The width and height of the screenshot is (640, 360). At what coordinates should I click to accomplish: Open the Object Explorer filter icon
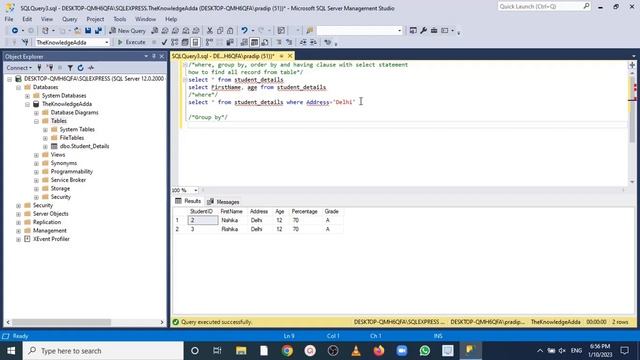[x=70, y=68]
